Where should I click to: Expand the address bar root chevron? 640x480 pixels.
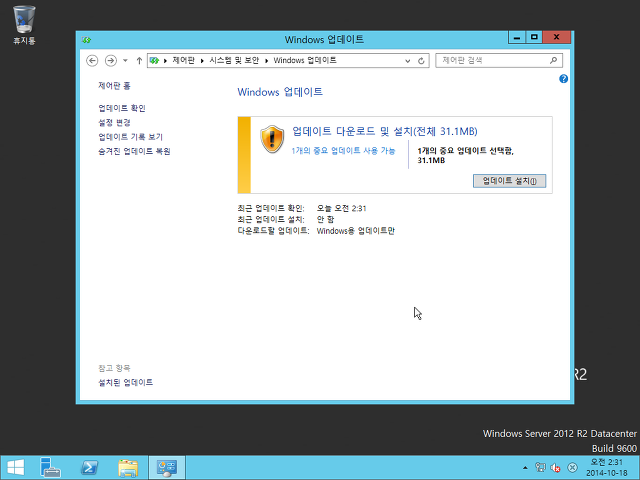[165, 61]
